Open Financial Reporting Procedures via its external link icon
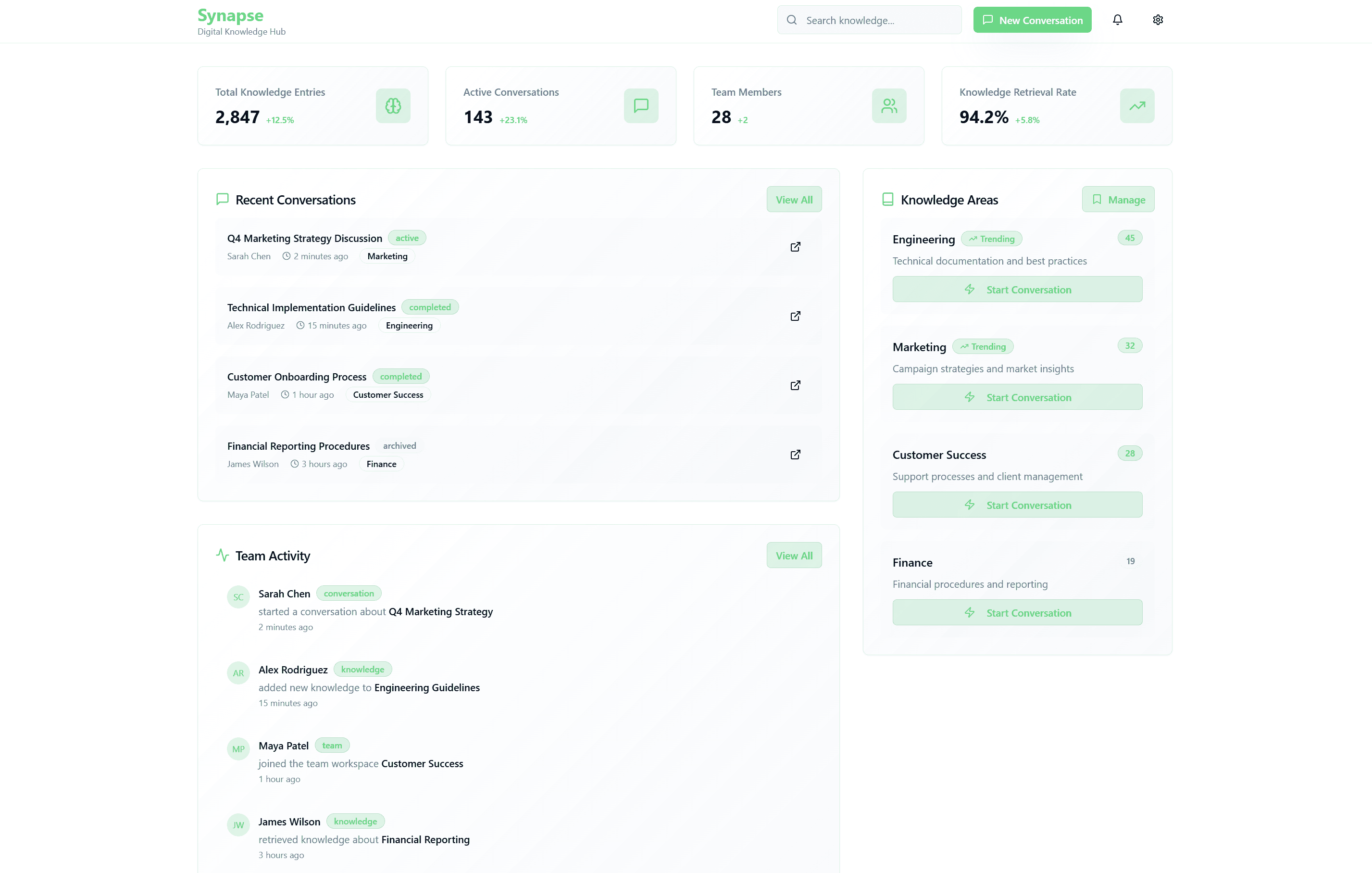The image size is (1372, 873). 795,455
